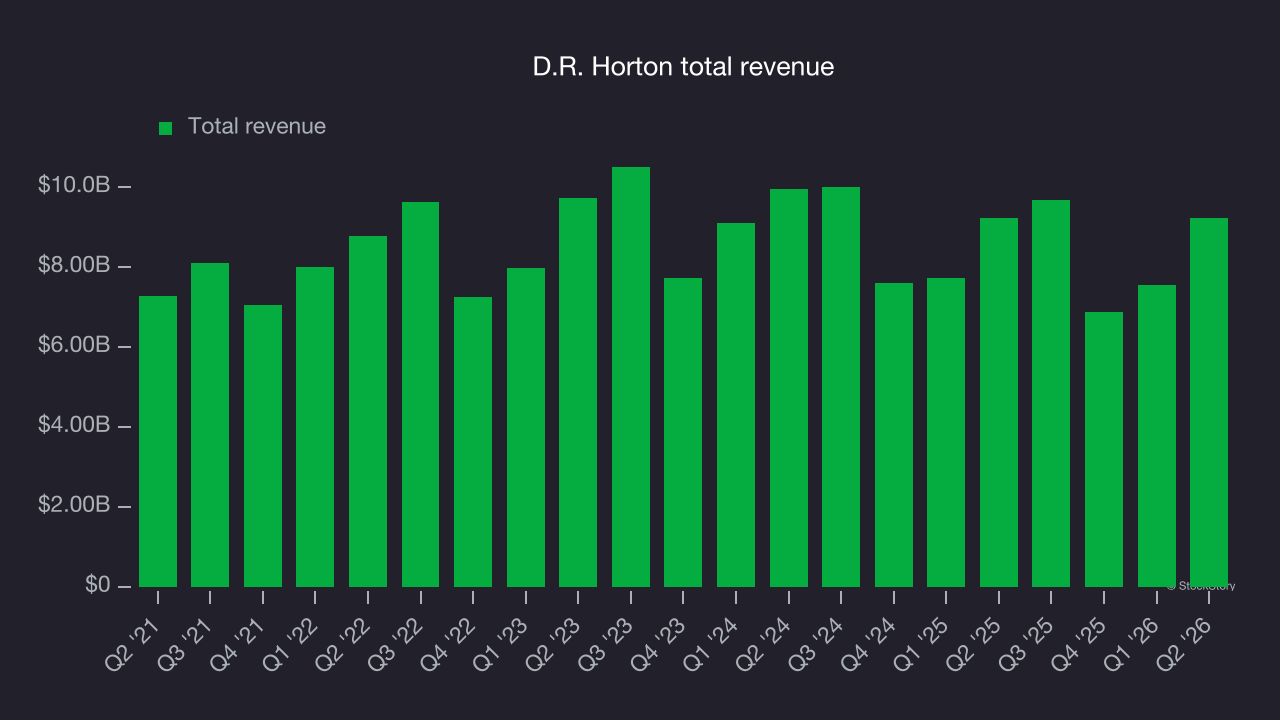The image size is (1280, 720).
Task: Select the Q1 '22 revenue bar
Action: (x=315, y=427)
